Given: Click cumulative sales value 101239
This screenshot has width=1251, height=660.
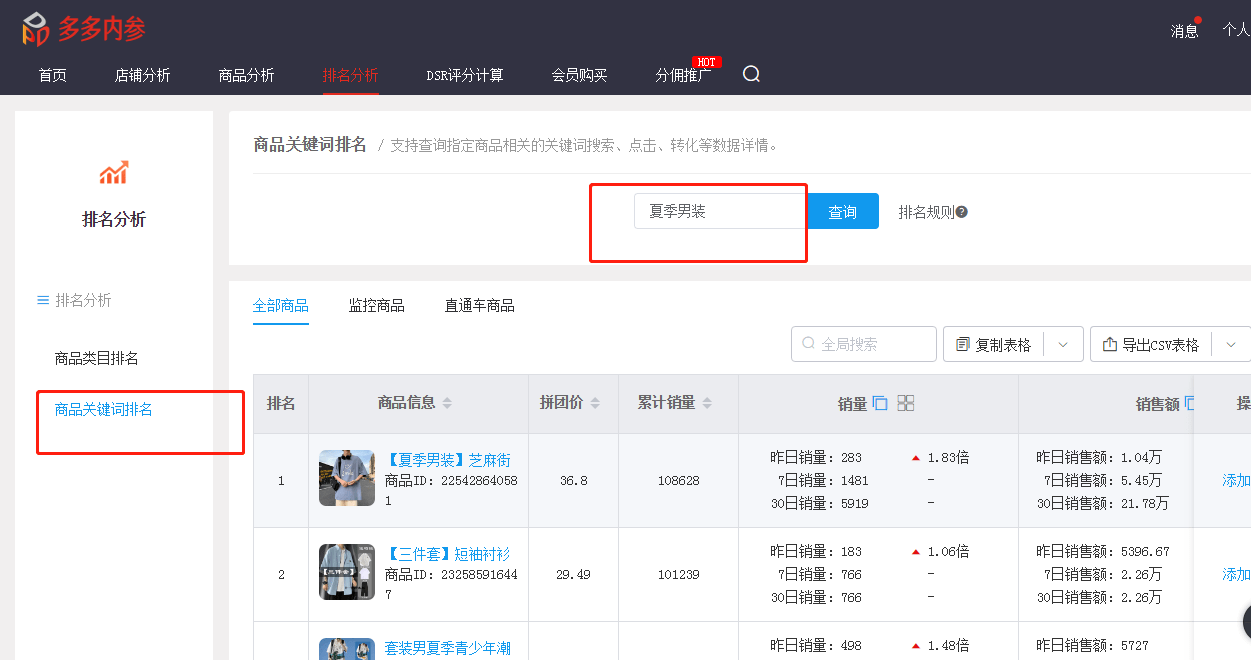Looking at the screenshot, I should click(x=679, y=575).
